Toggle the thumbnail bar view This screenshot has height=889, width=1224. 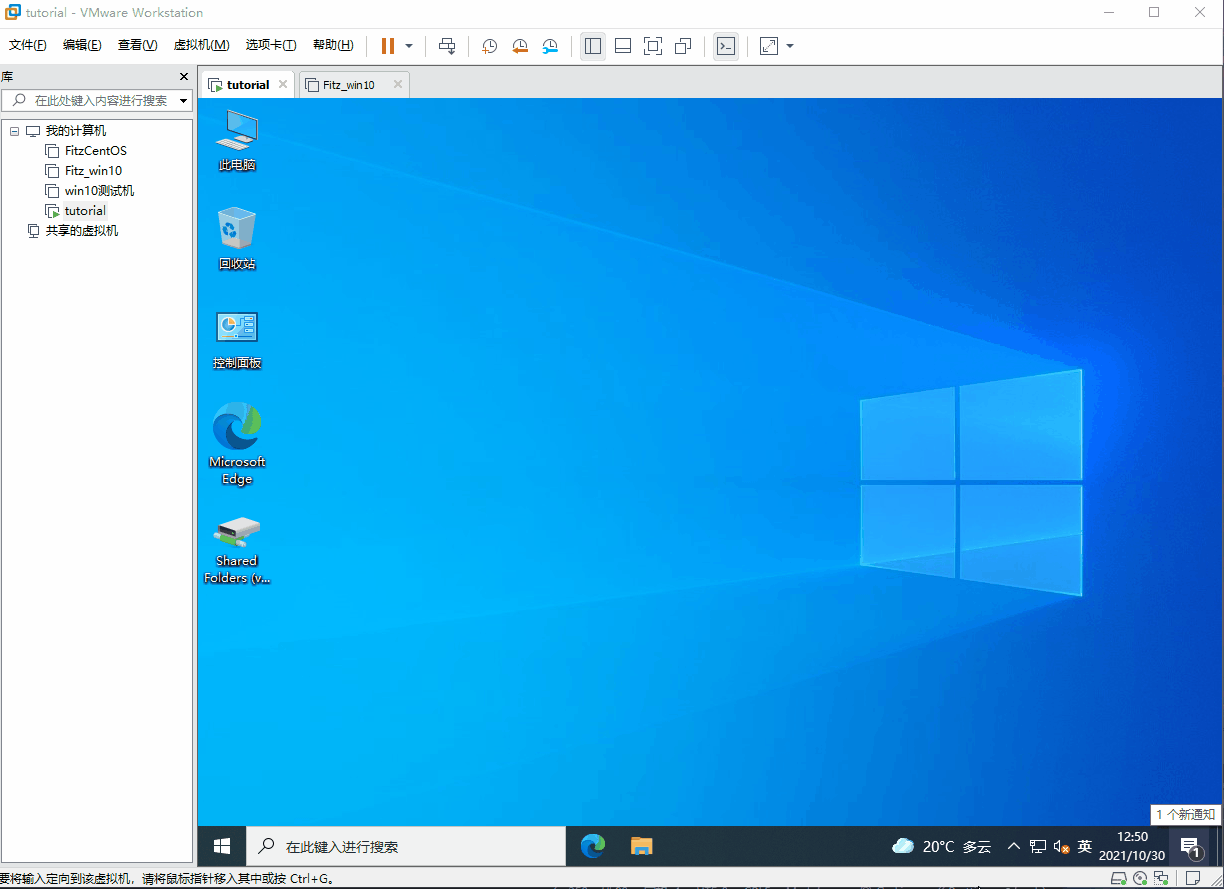point(623,46)
